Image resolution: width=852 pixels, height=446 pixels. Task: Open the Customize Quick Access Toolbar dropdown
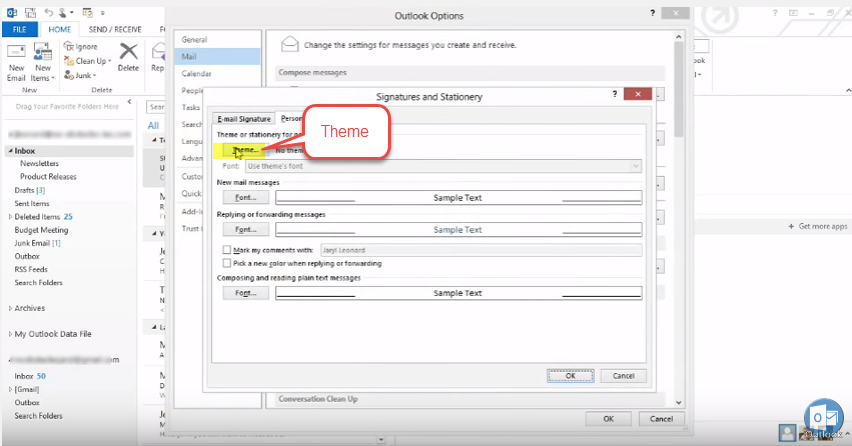click(x=103, y=12)
